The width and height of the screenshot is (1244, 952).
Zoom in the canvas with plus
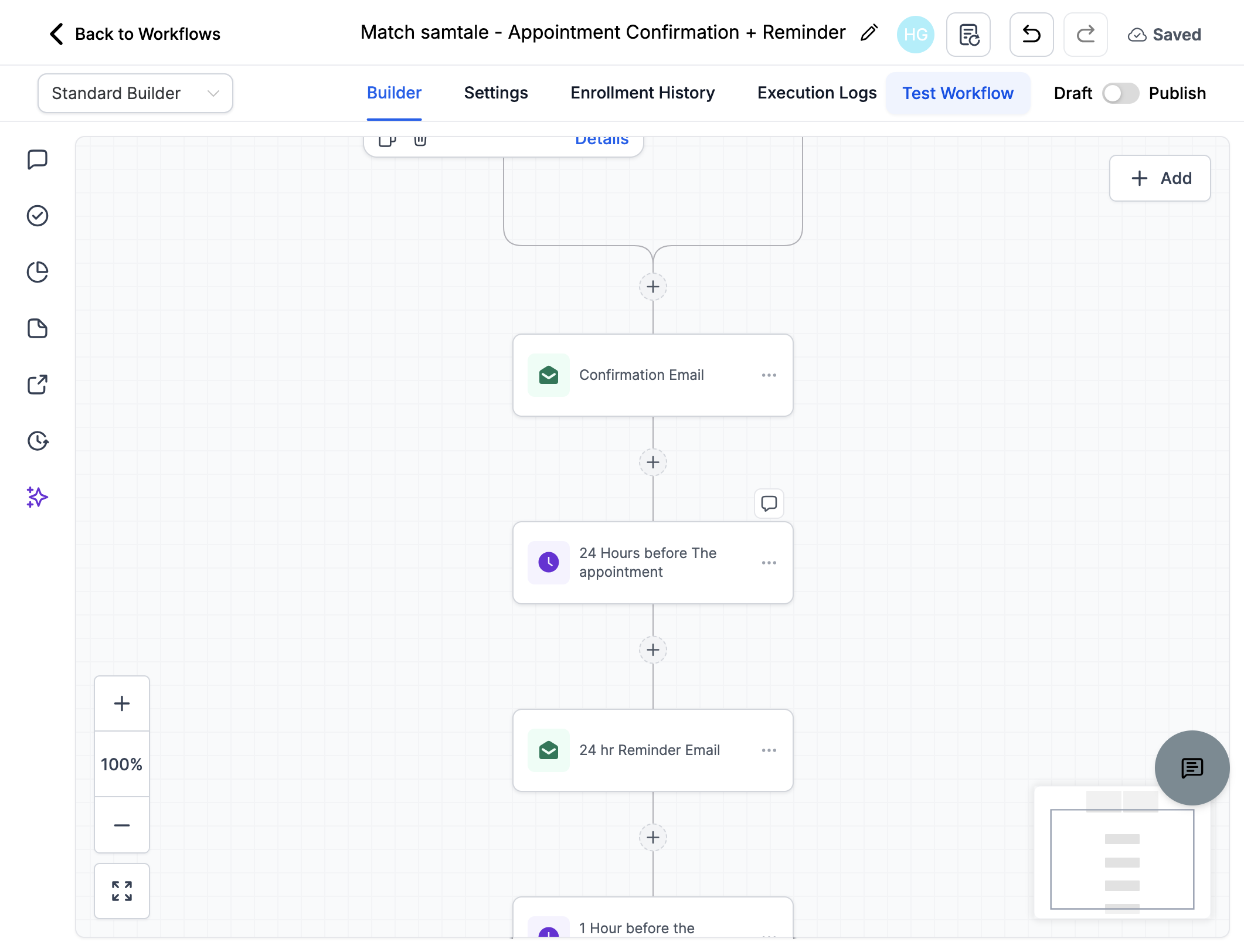pyautogui.click(x=122, y=703)
